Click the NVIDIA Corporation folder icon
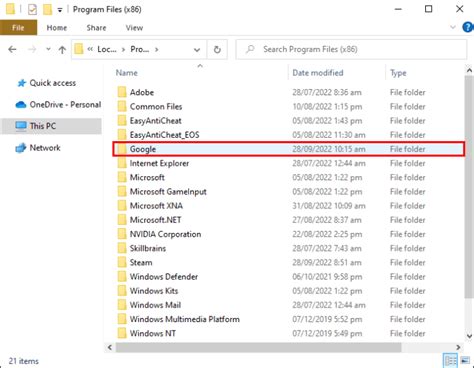Viewport: 474px width, 368px height. [x=122, y=234]
